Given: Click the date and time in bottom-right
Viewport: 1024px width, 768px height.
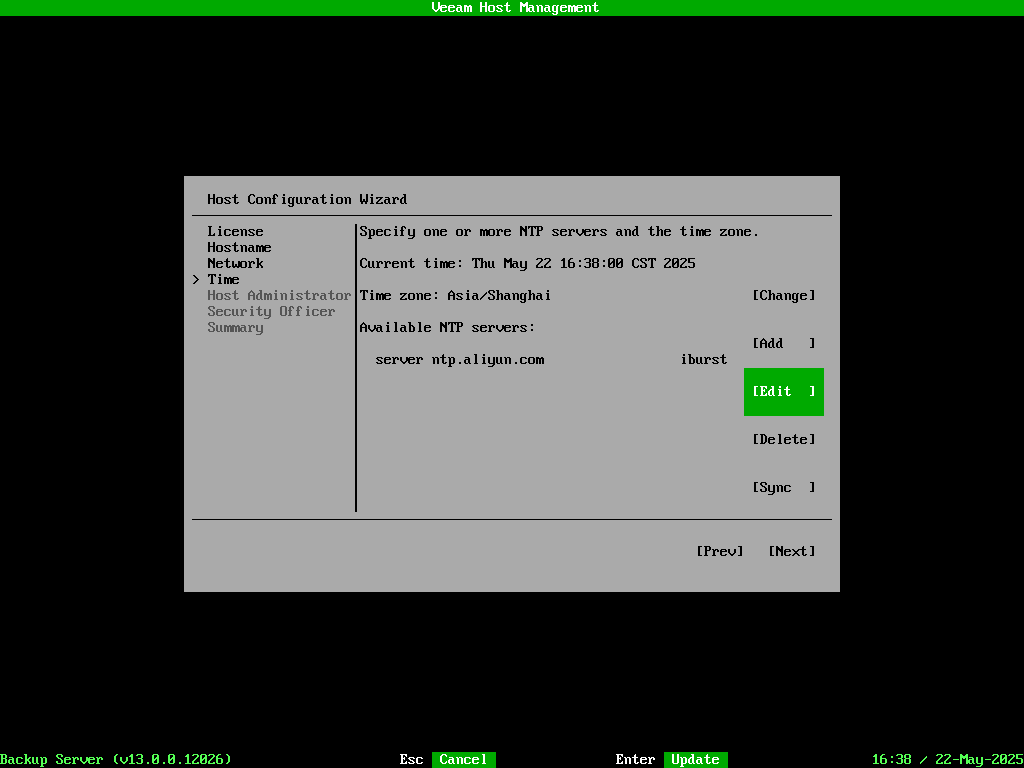Looking at the screenshot, I should (x=948, y=760).
